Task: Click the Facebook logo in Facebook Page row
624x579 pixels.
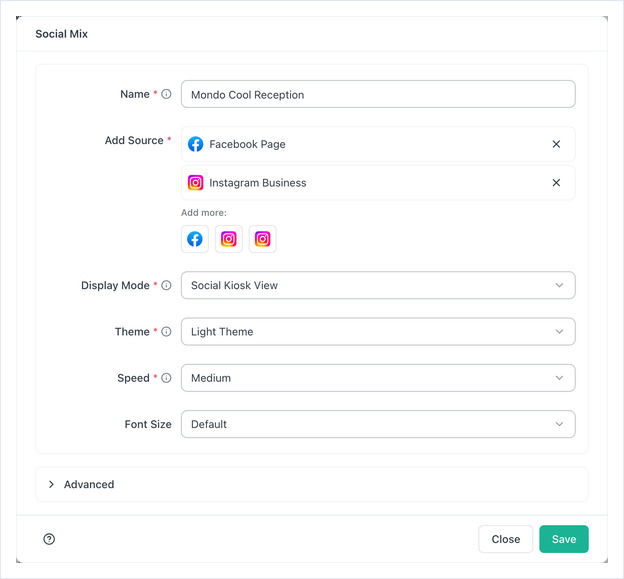Action: [195, 144]
